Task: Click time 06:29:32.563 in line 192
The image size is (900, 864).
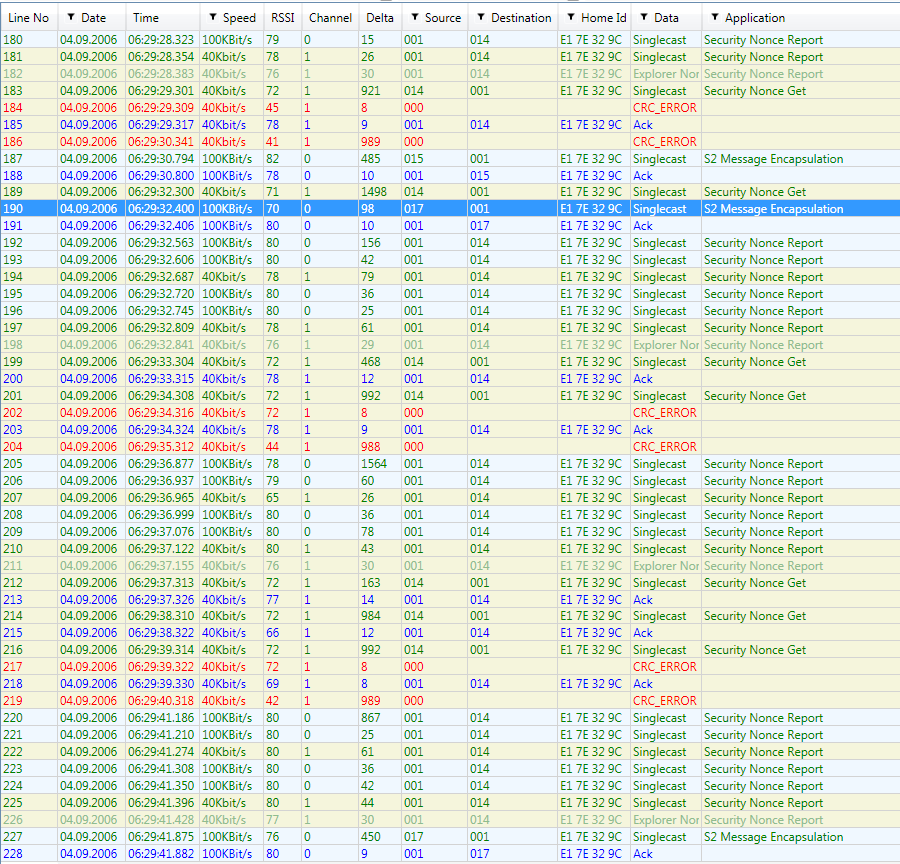Action: click(x=161, y=243)
